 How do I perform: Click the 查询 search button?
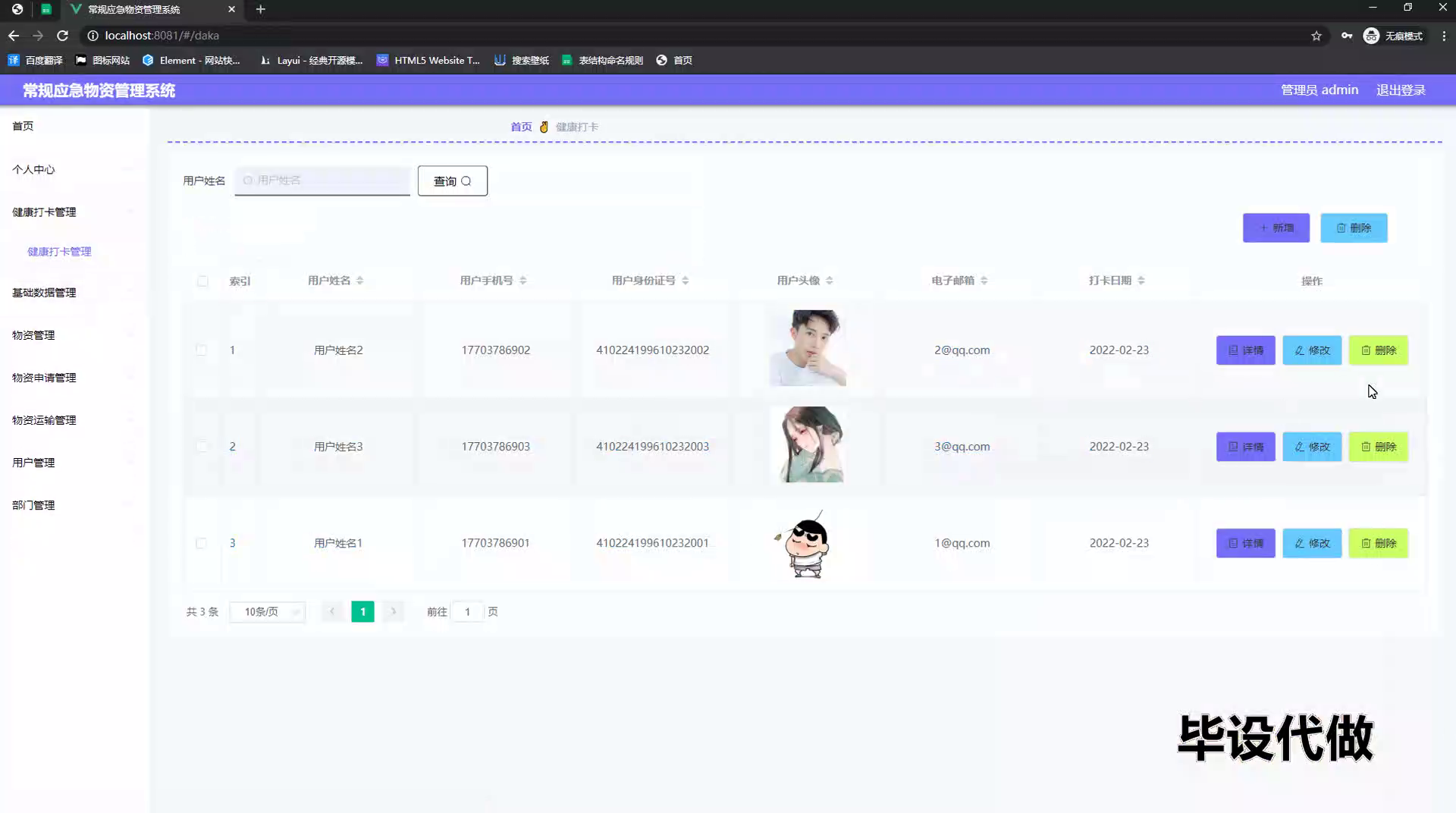pyautogui.click(x=453, y=180)
